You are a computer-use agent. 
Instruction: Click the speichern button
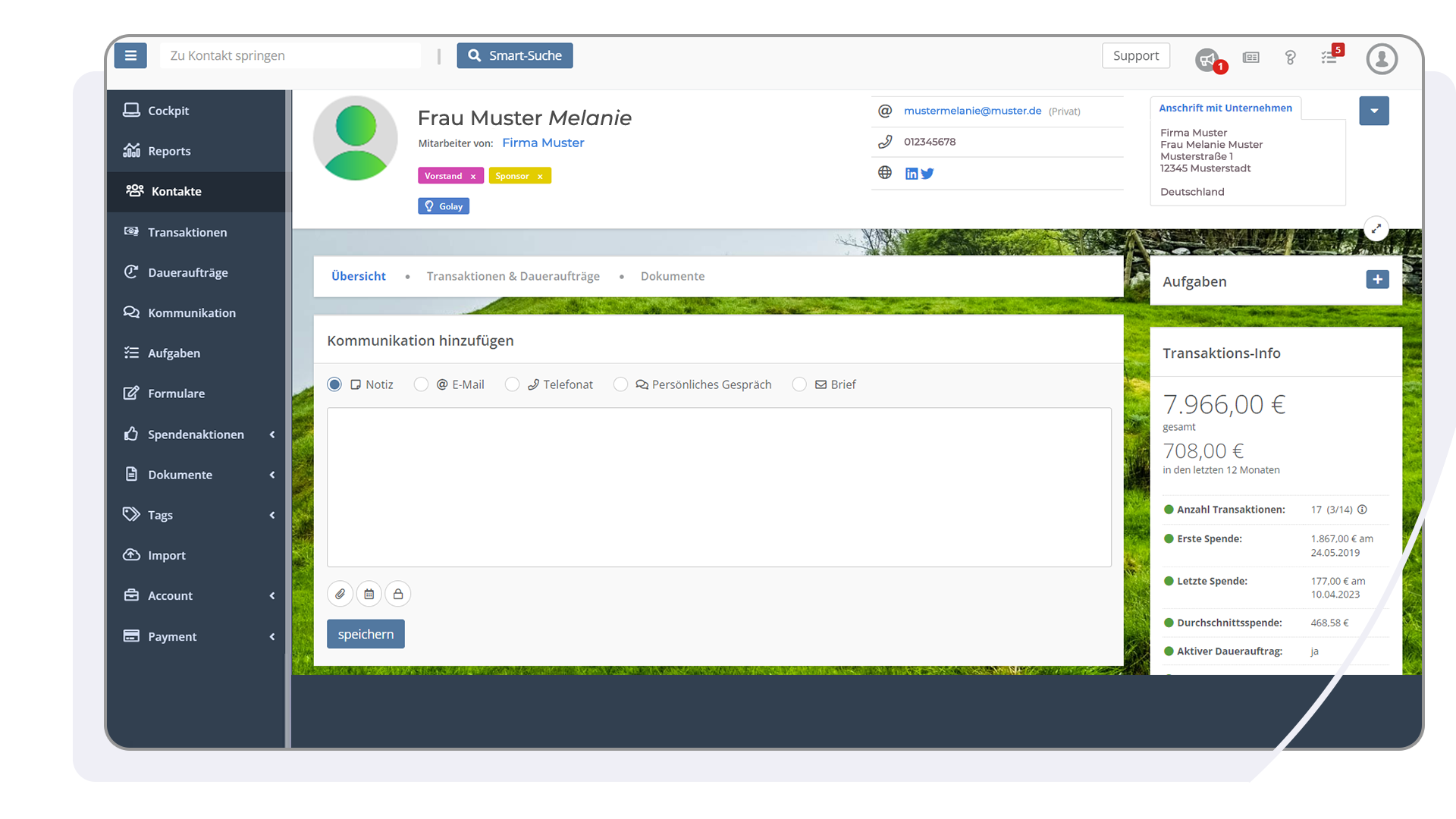366,633
